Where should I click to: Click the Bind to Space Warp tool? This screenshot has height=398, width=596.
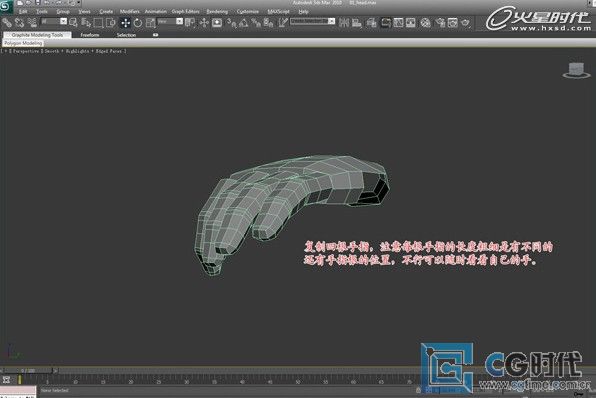(x=32, y=23)
